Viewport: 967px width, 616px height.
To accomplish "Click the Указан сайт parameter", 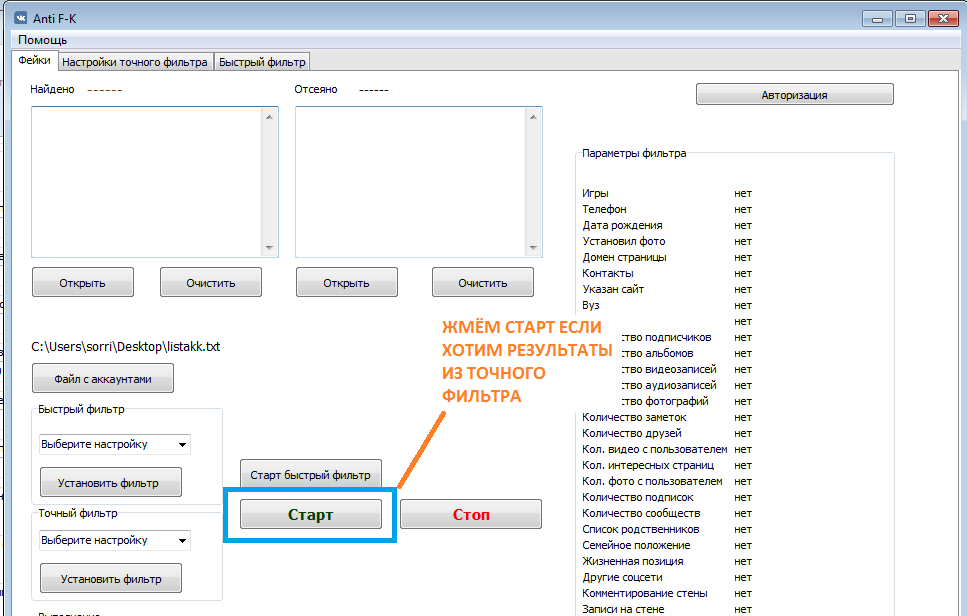I will click(x=613, y=289).
